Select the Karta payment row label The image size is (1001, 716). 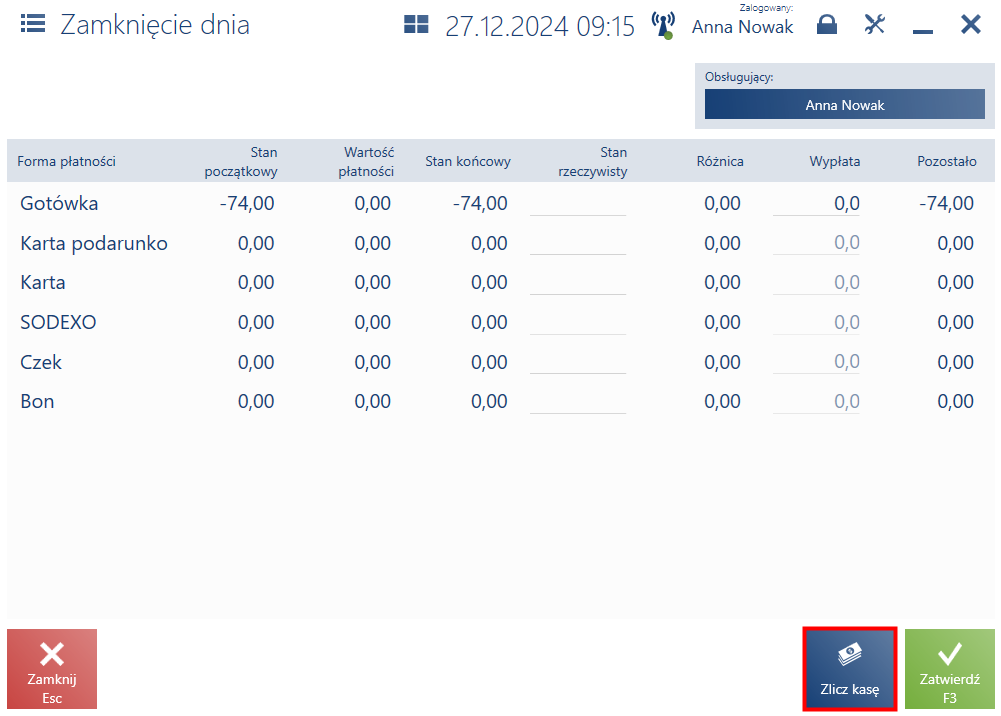coord(43,283)
